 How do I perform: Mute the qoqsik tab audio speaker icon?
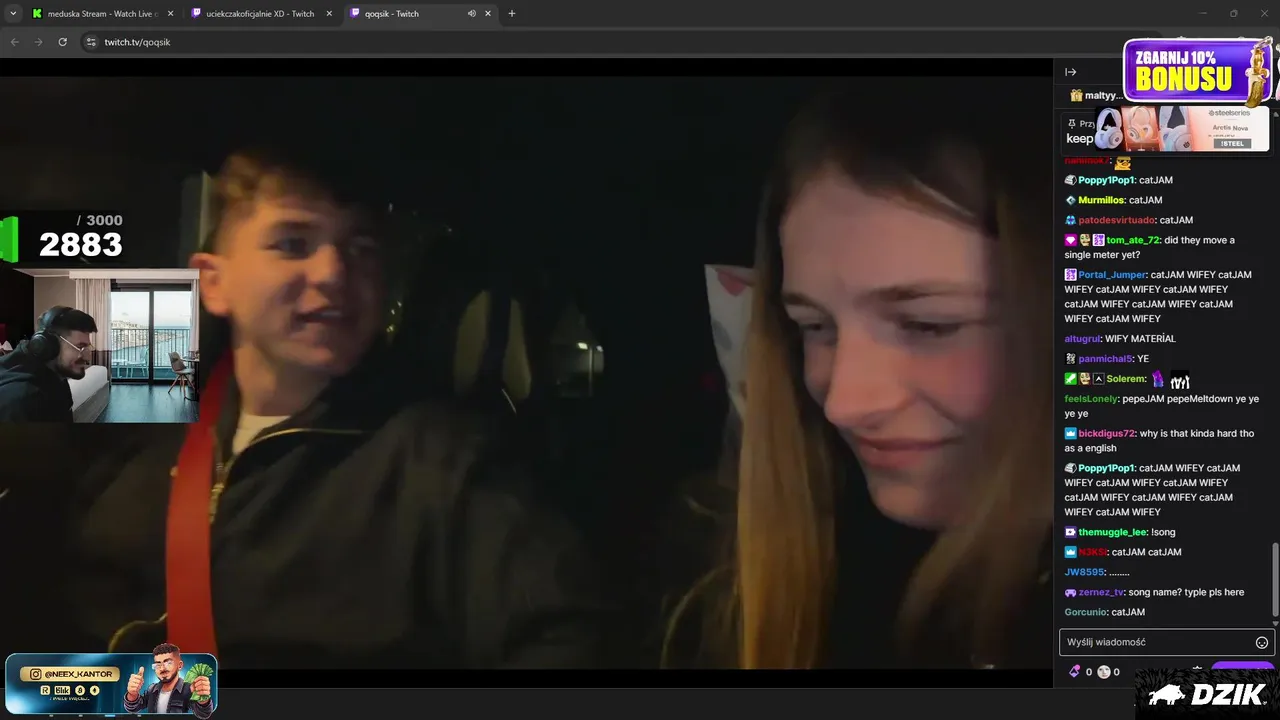[471, 14]
